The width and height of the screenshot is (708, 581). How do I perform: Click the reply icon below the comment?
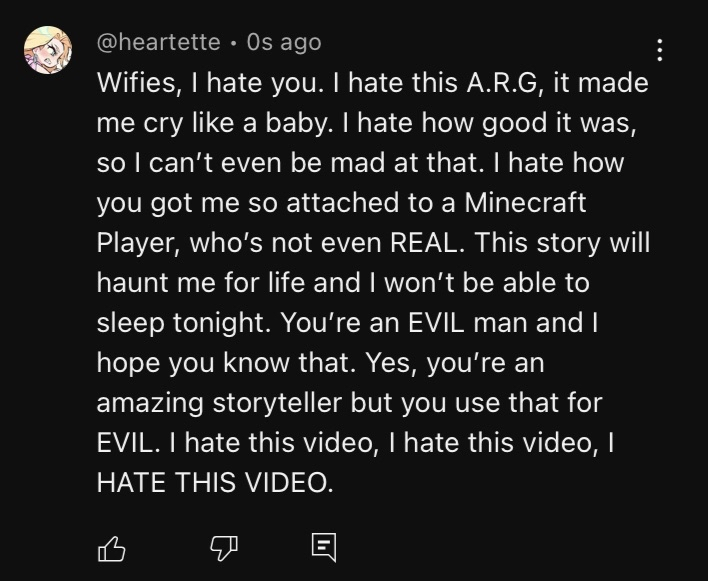(x=323, y=546)
